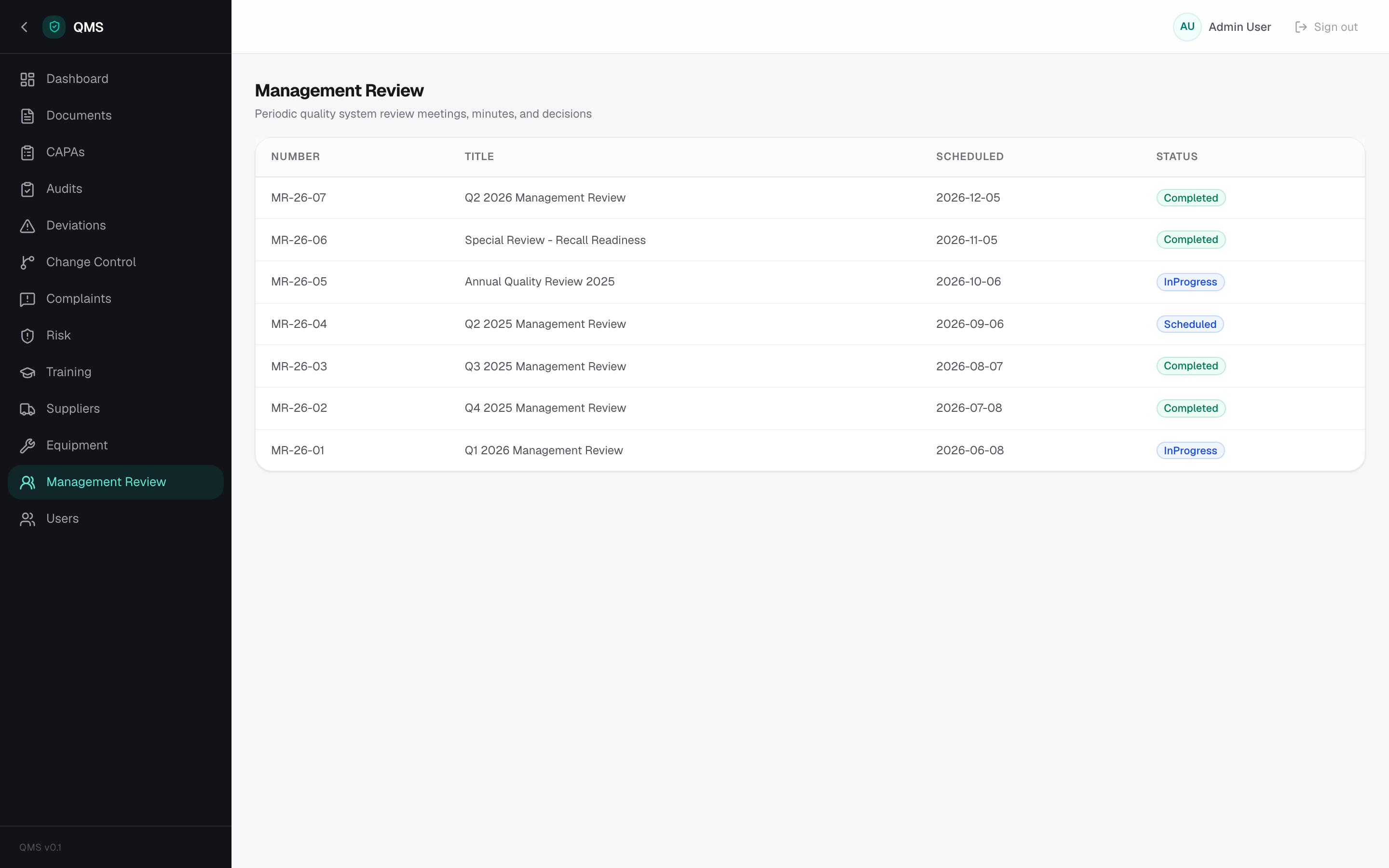Open the Training section
1389x868 pixels.
(x=115, y=373)
